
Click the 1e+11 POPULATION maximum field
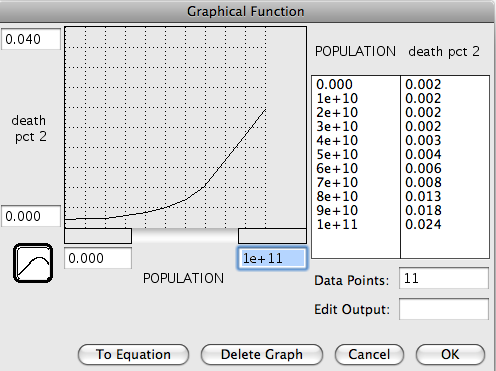coord(272,258)
